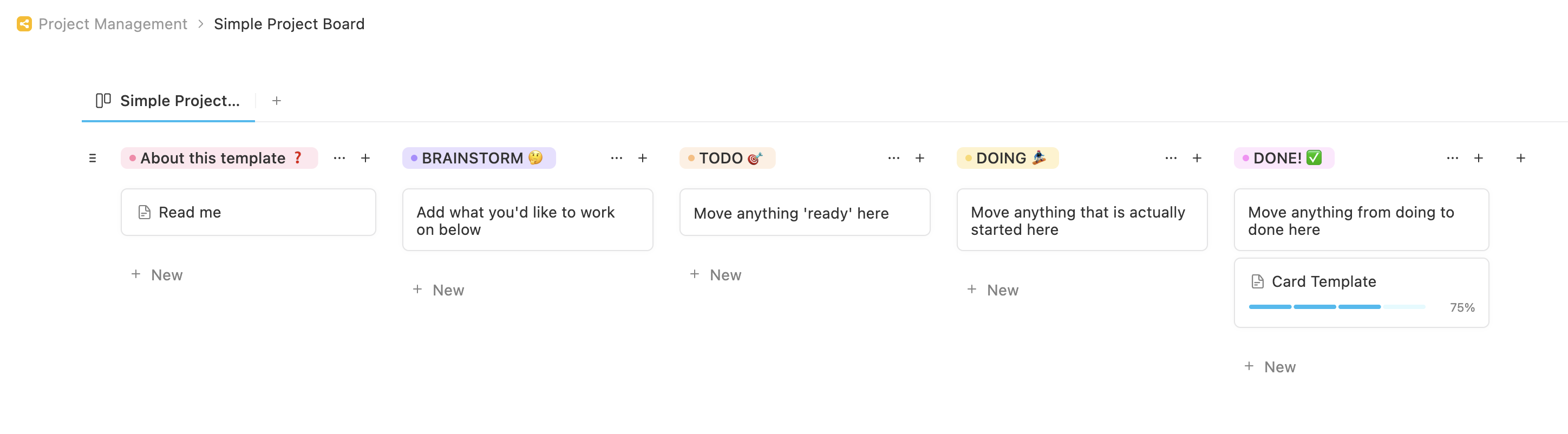The image size is (1568, 434).
Task: Click the DONE! group label
Action: coord(1283,157)
